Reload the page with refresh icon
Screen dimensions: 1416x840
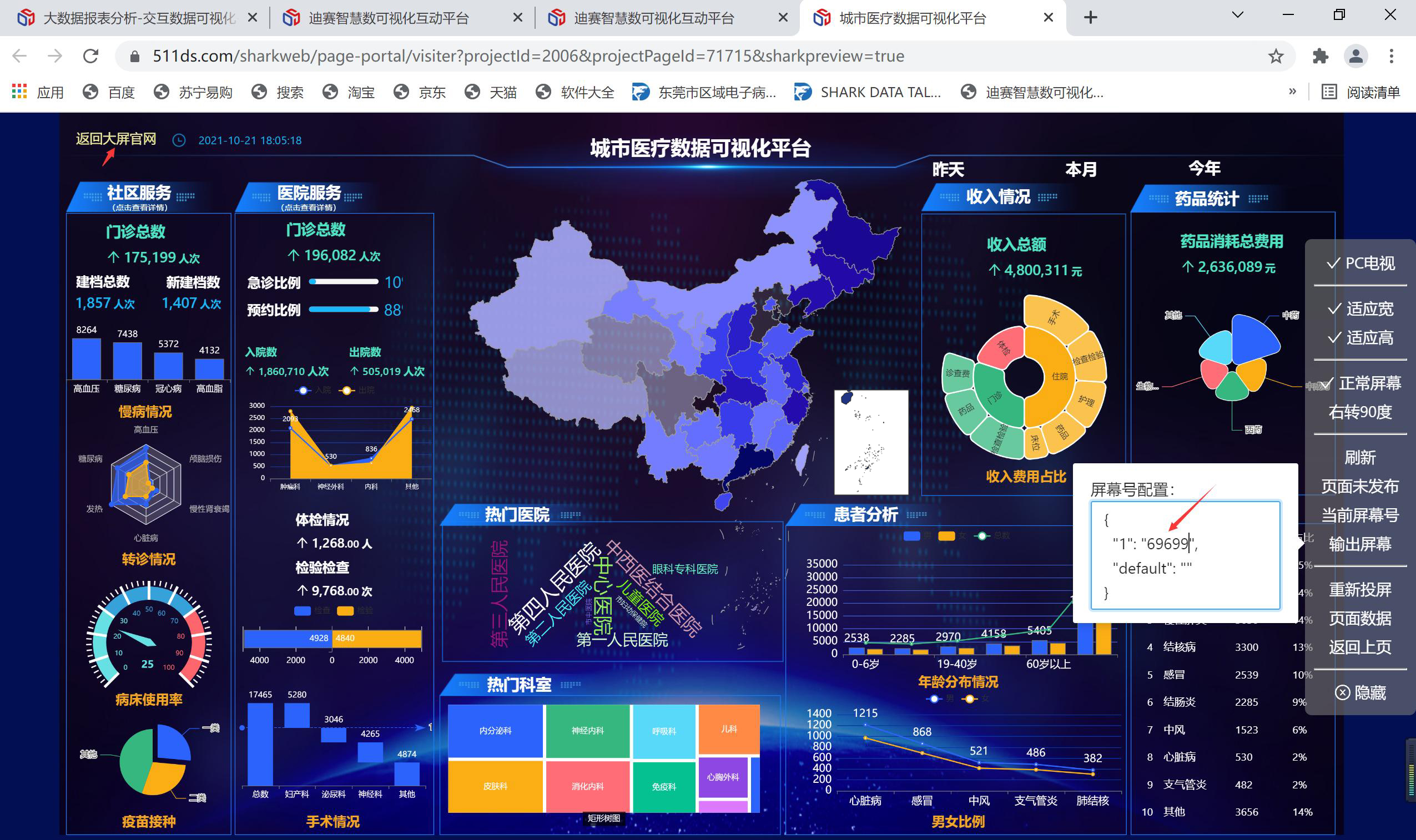pyautogui.click(x=90, y=56)
